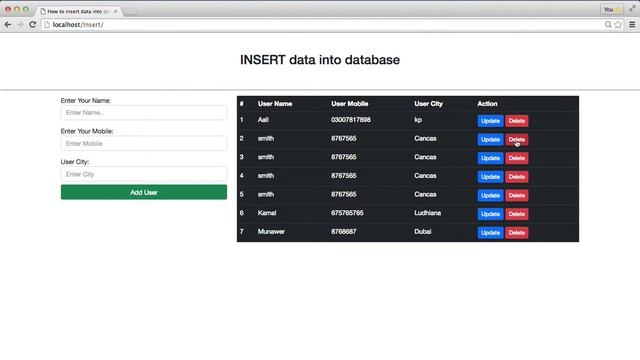Click the Enter Mobile input field
The image size is (640, 360).
click(144, 143)
